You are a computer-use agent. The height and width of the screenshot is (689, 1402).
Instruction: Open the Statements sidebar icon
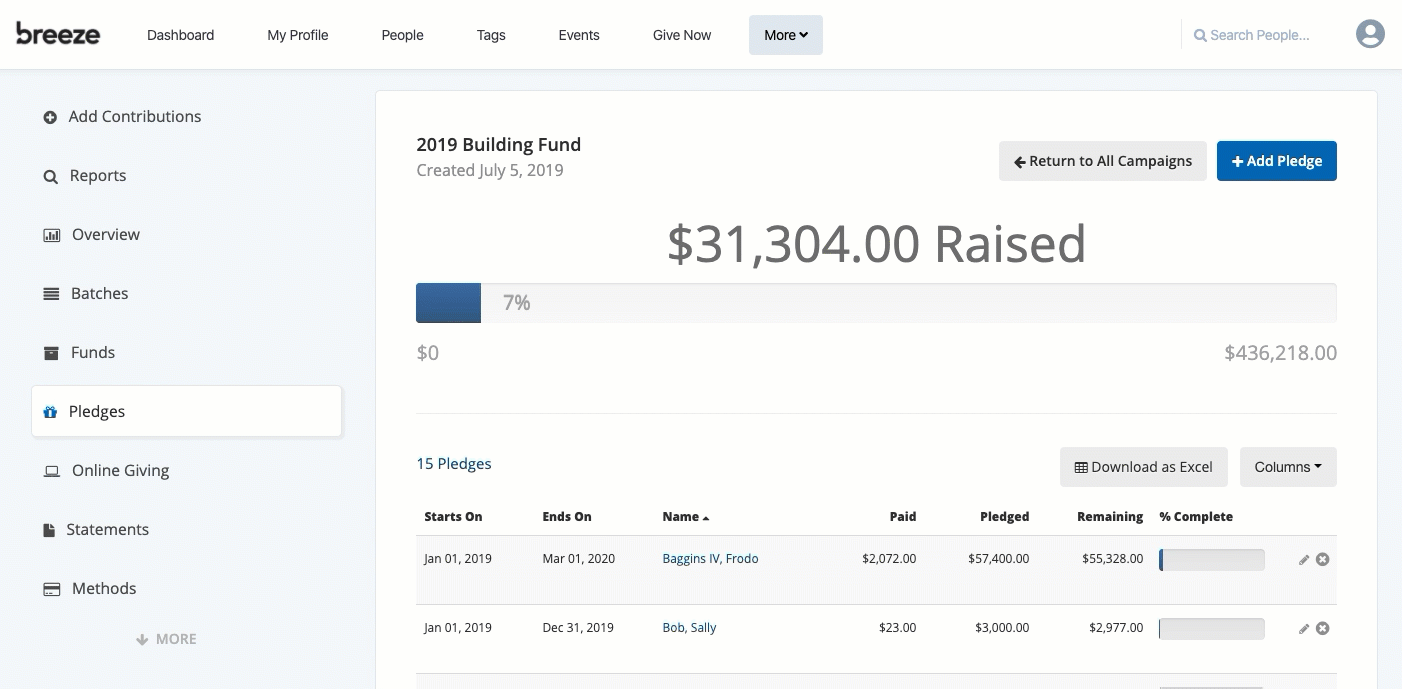click(51, 529)
